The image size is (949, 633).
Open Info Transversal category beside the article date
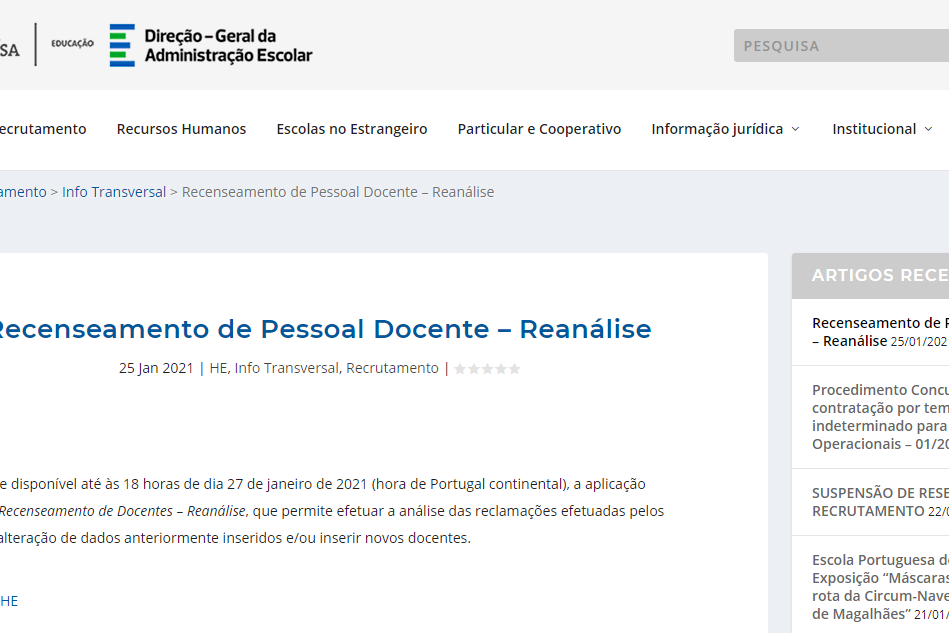click(287, 368)
